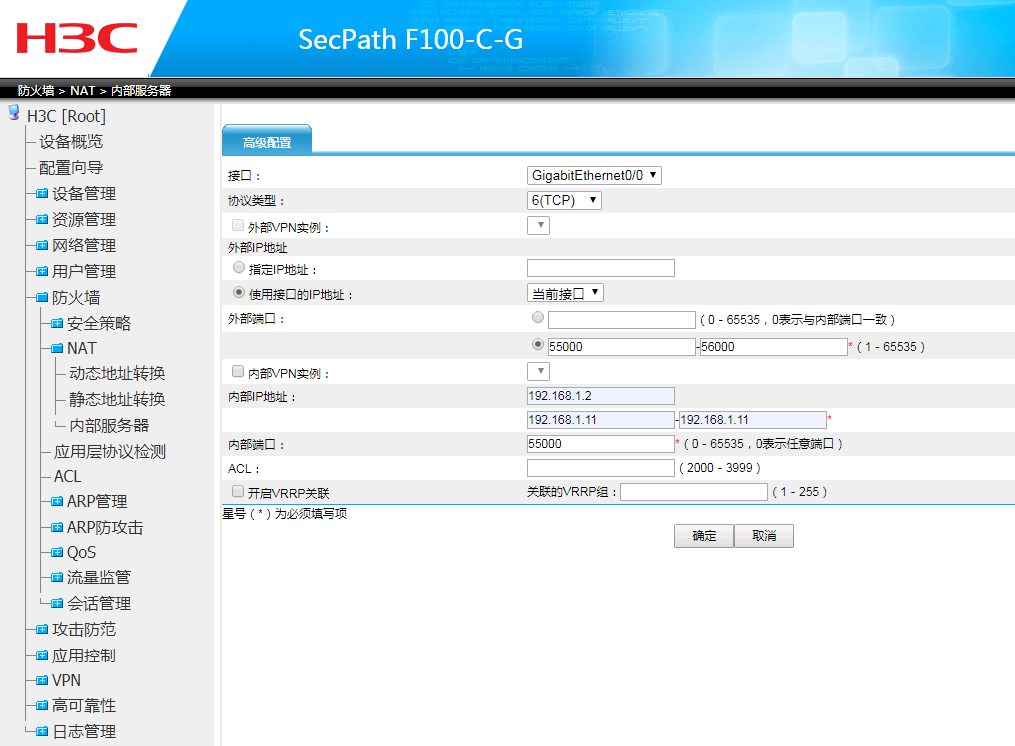1015x746 pixels.
Task: Expand the QoS node icon
Action: click(57, 552)
